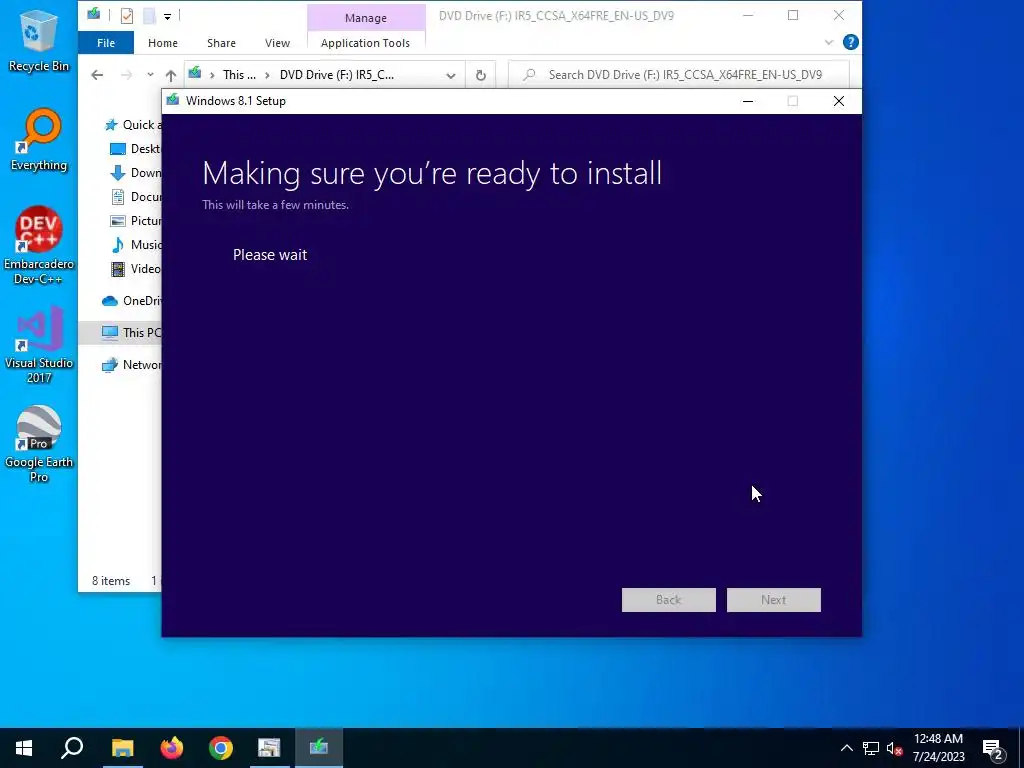Viewport: 1024px width, 768px height.
Task: Expand the File Explorer ribbon chevron
Action: point(829,42)
